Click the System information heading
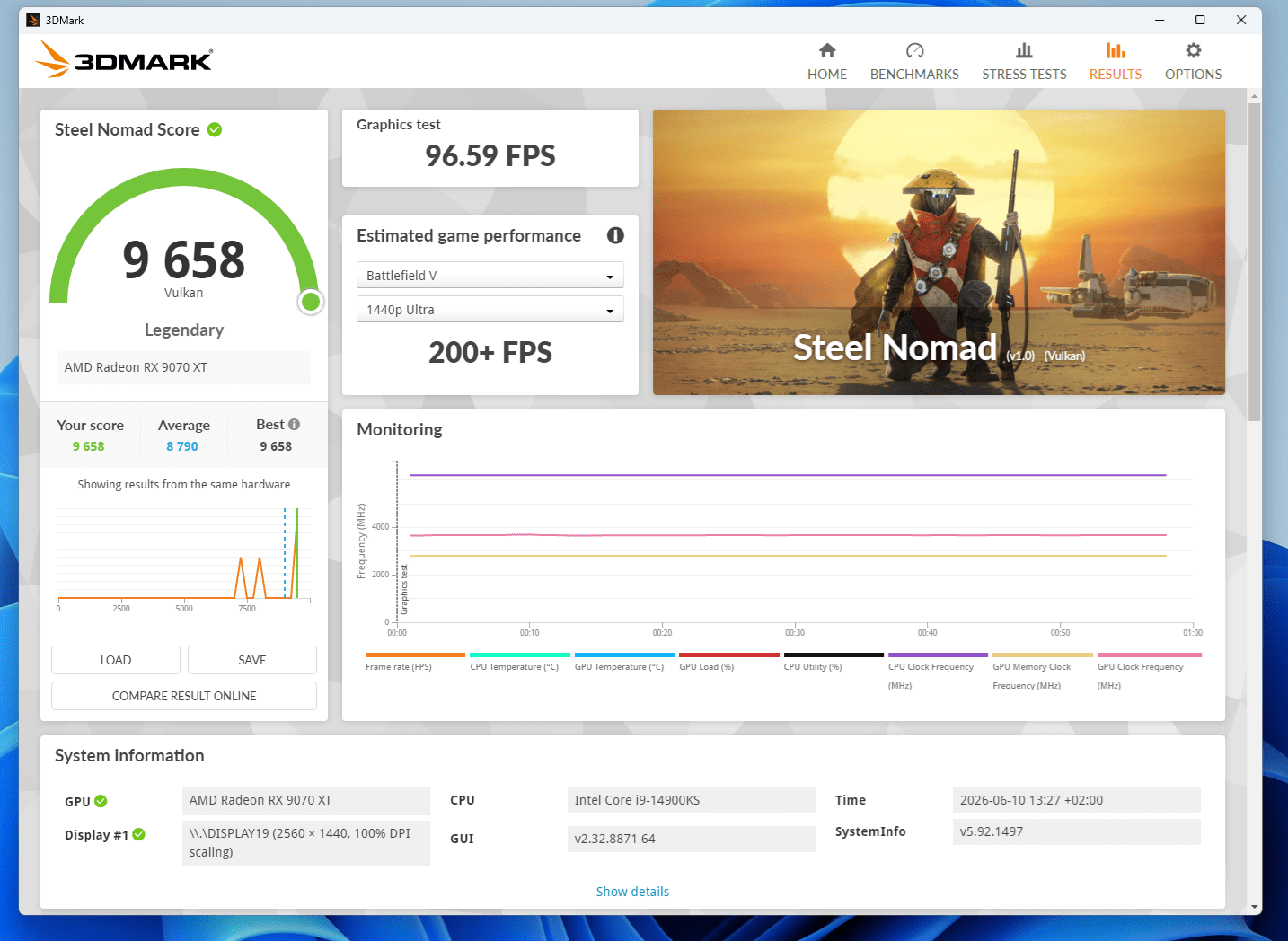Screen dimensions: 1288x941 pos(129,756)
